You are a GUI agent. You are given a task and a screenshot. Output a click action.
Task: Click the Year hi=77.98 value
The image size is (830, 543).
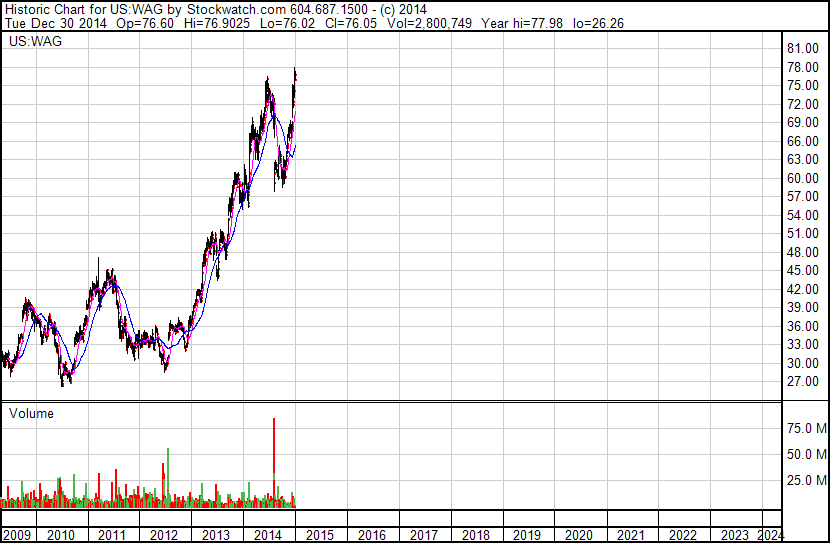coord(522,23)
